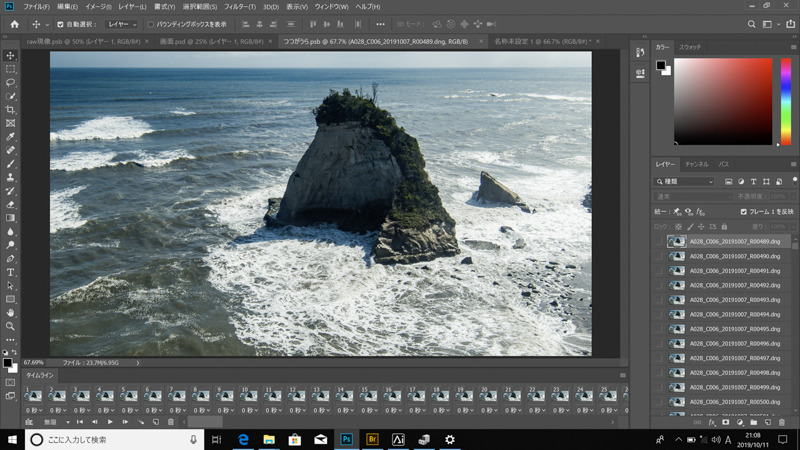This screenshot has width=800, height=450.
Task: Select the Type tool
Action: coord(11,272)
